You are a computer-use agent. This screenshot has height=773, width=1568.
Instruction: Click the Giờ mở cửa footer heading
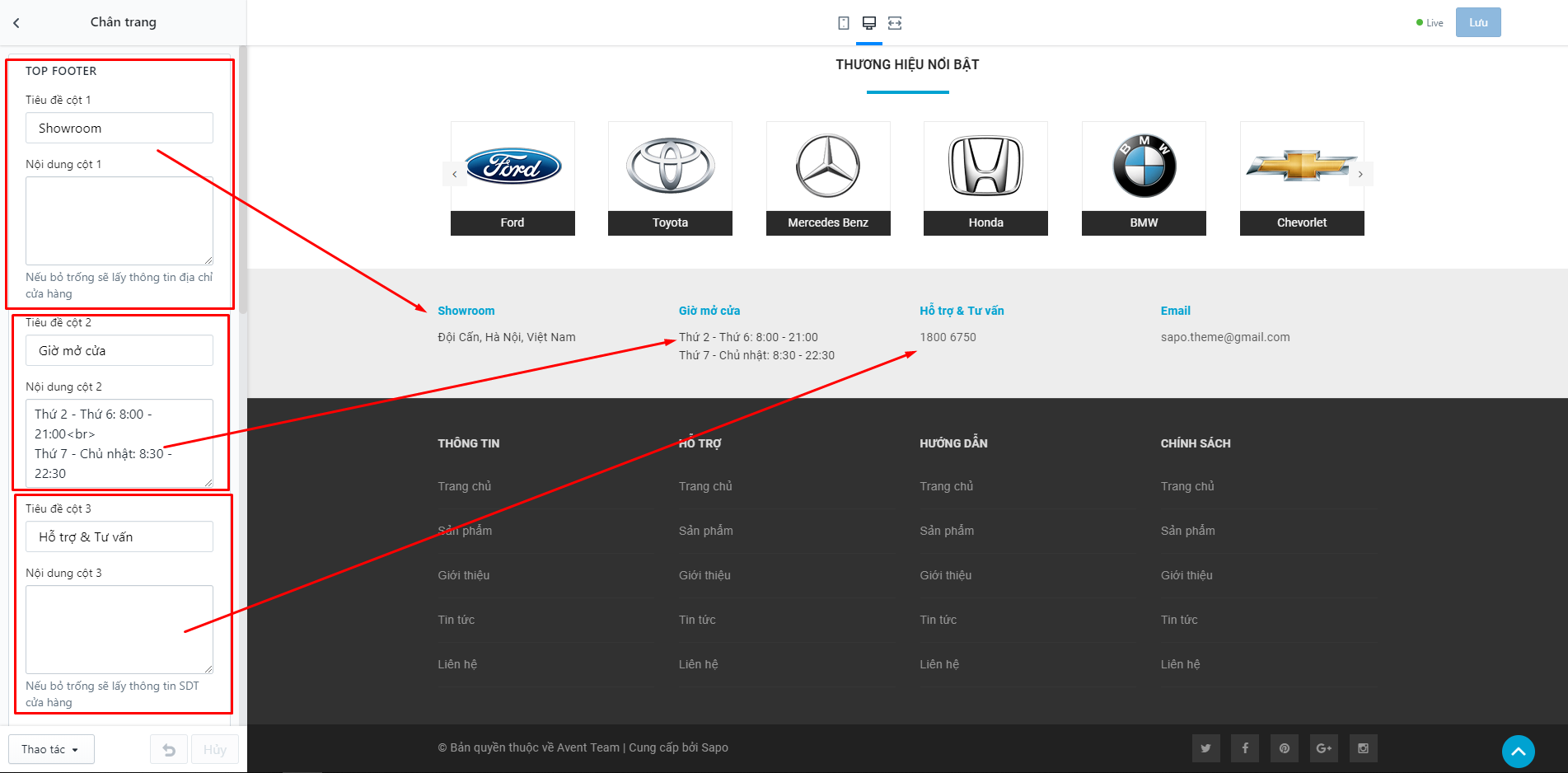[709, 311]
